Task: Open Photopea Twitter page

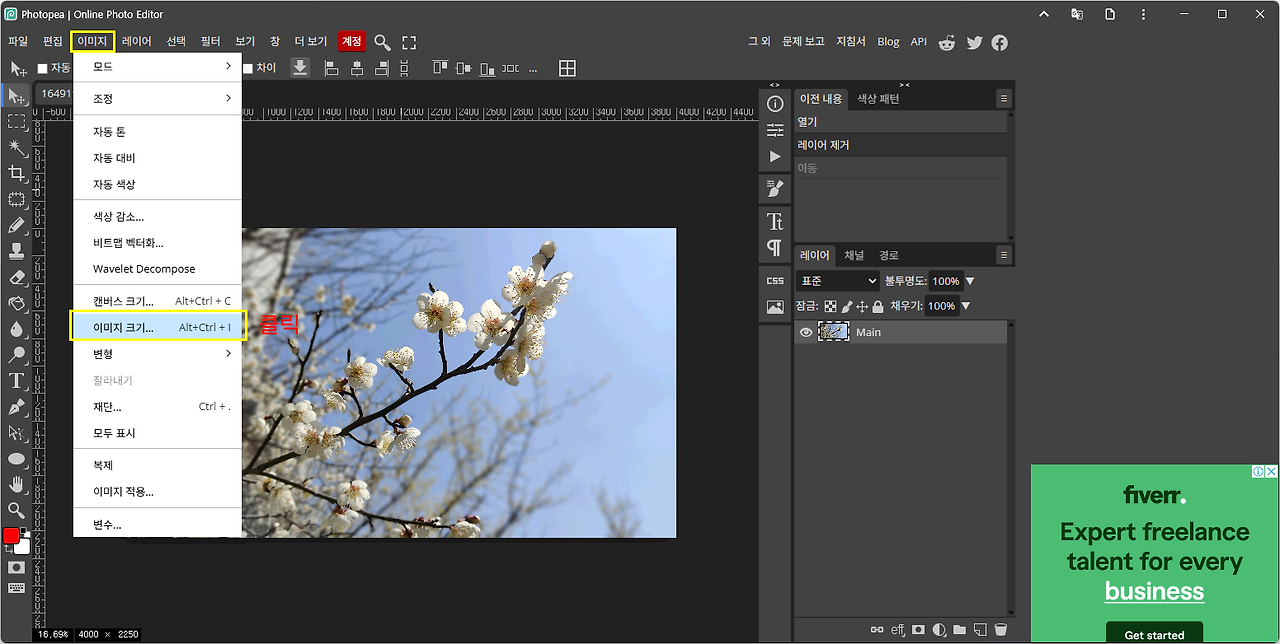Action: pos(974,42)
